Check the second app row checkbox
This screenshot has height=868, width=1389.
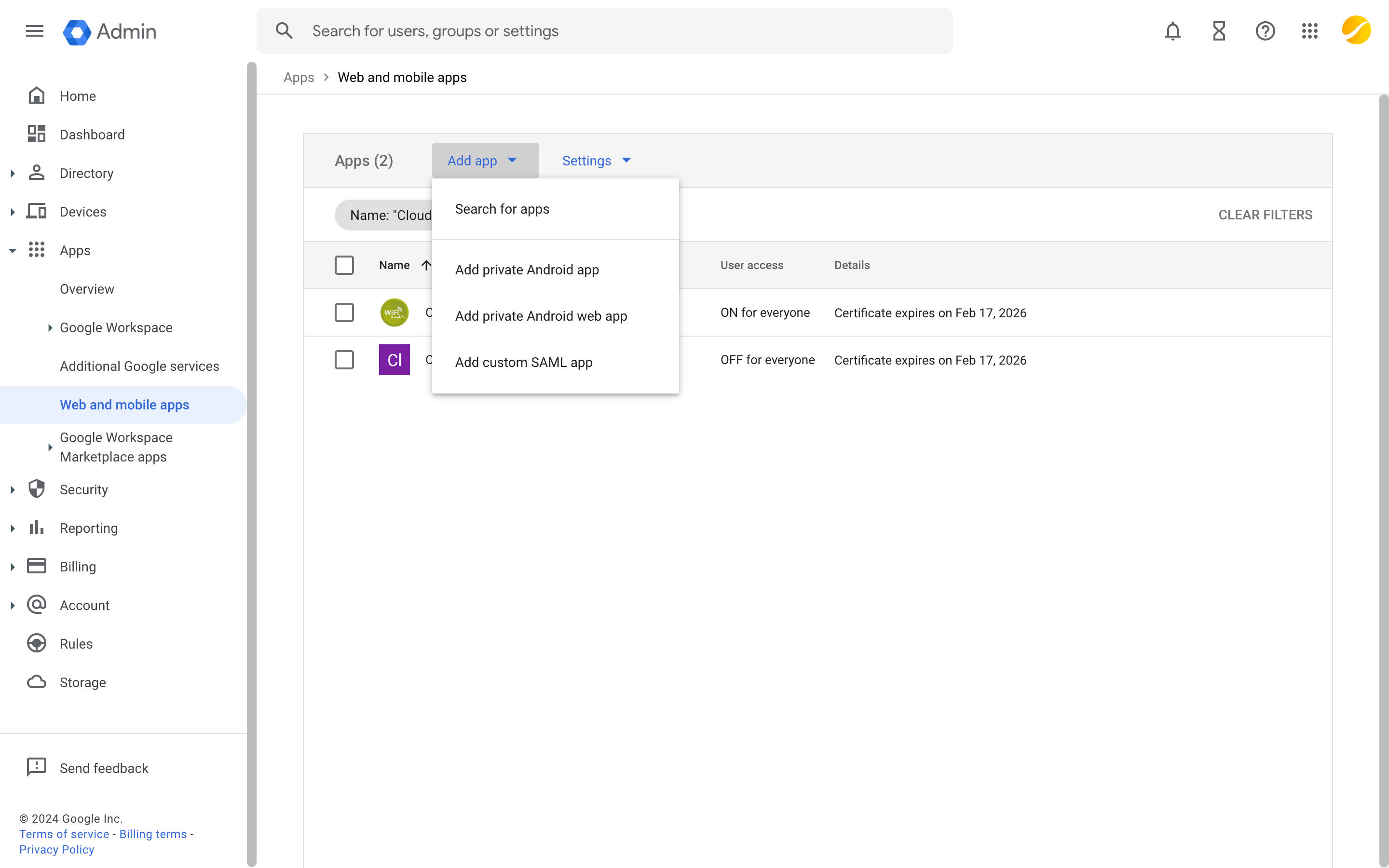click(x=344, y=359)
